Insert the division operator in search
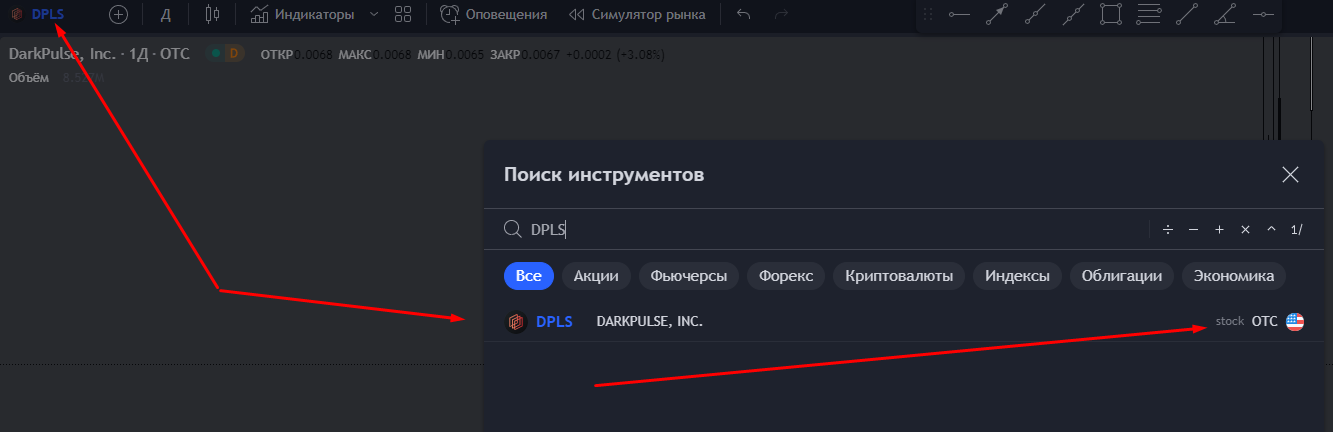 pos(1167,230)
